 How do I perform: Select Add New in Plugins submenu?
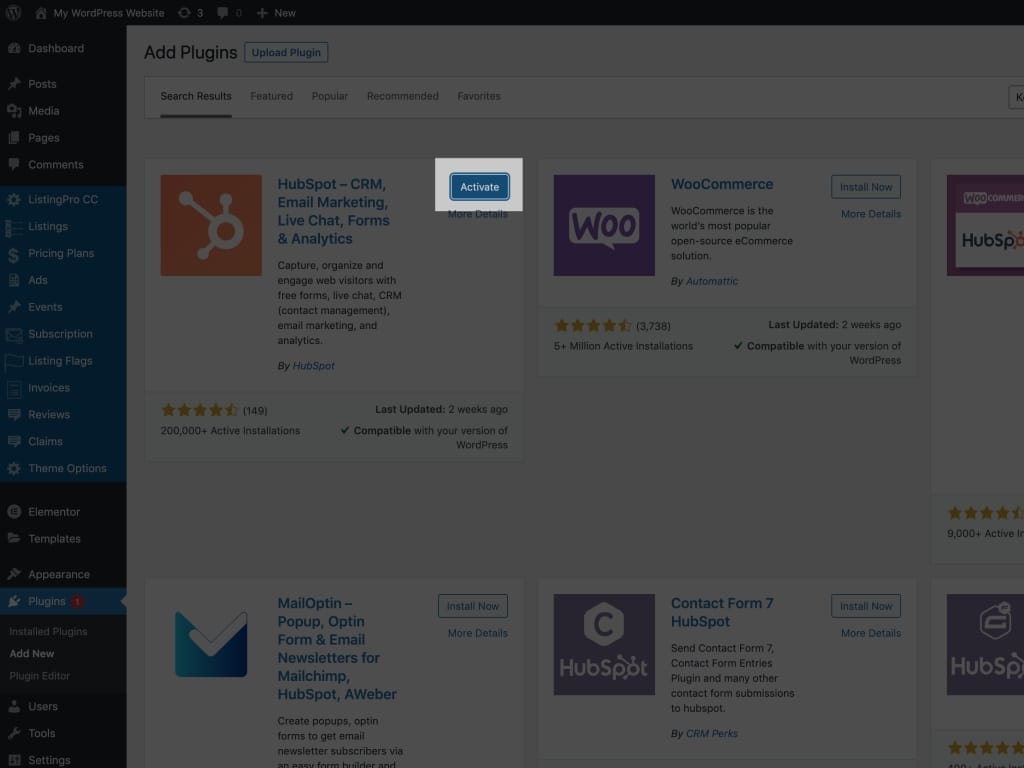tap(32, 654)
